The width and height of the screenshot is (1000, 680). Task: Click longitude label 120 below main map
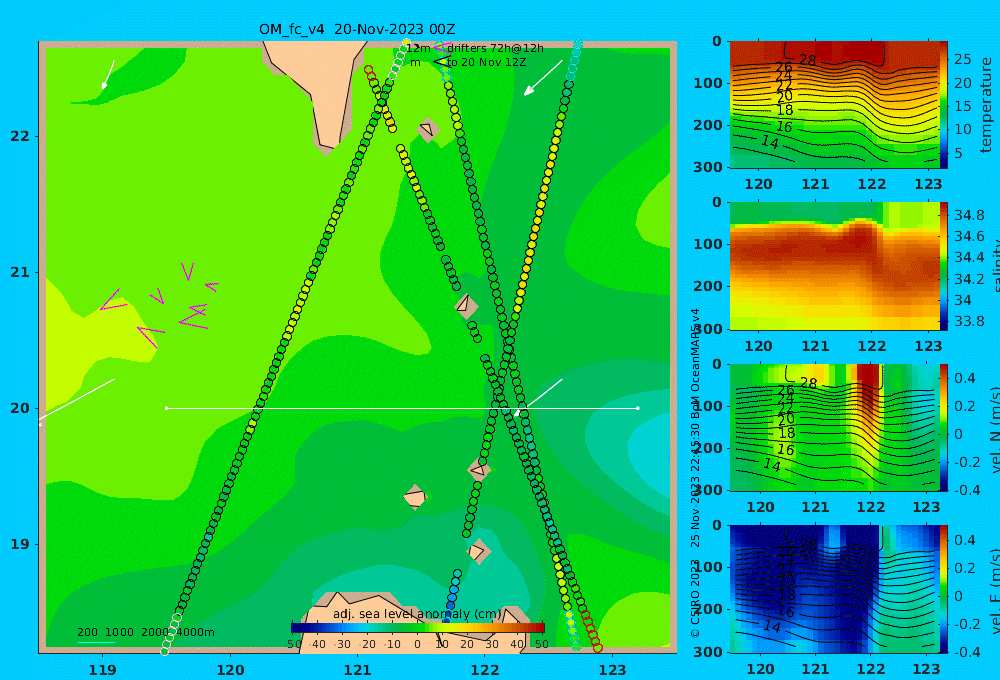click(230, 670)
